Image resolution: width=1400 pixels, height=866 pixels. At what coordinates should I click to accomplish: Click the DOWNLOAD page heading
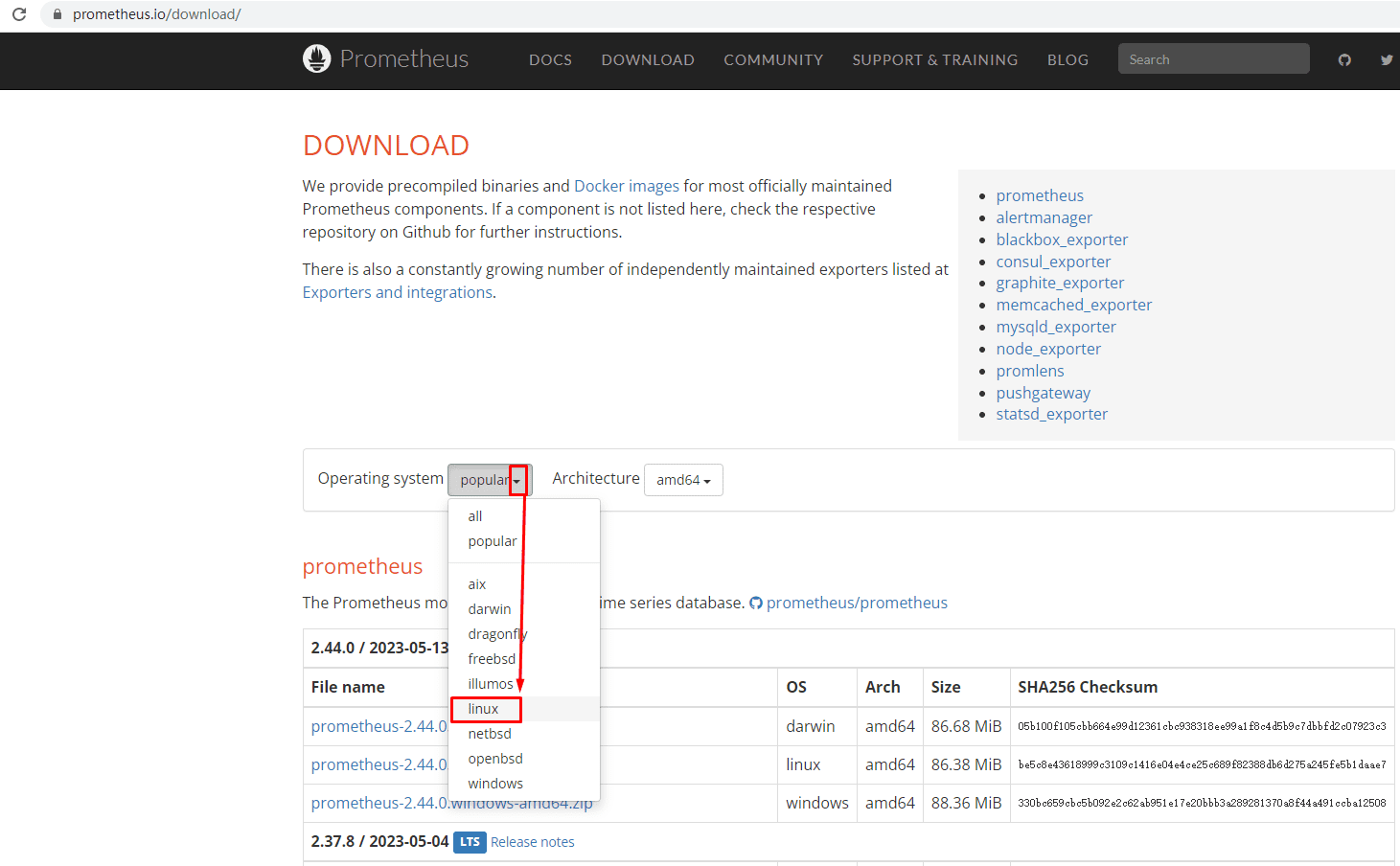(386, 146)
